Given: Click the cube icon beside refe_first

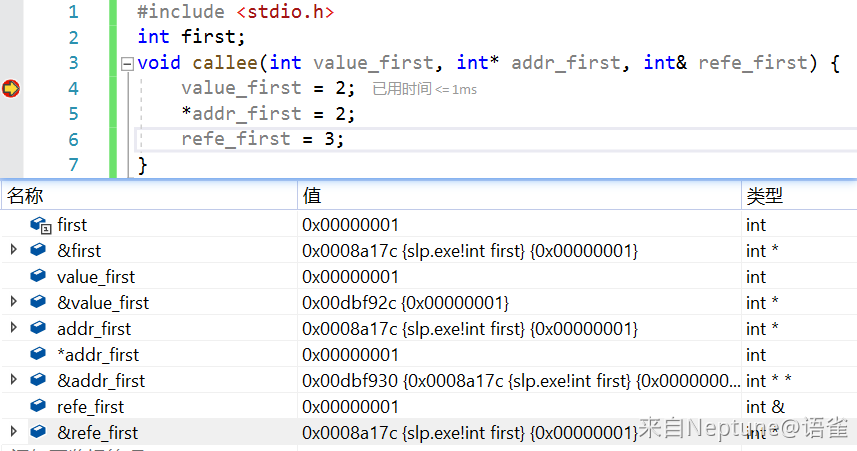Looking at the screenshot, I should [38, 406].
